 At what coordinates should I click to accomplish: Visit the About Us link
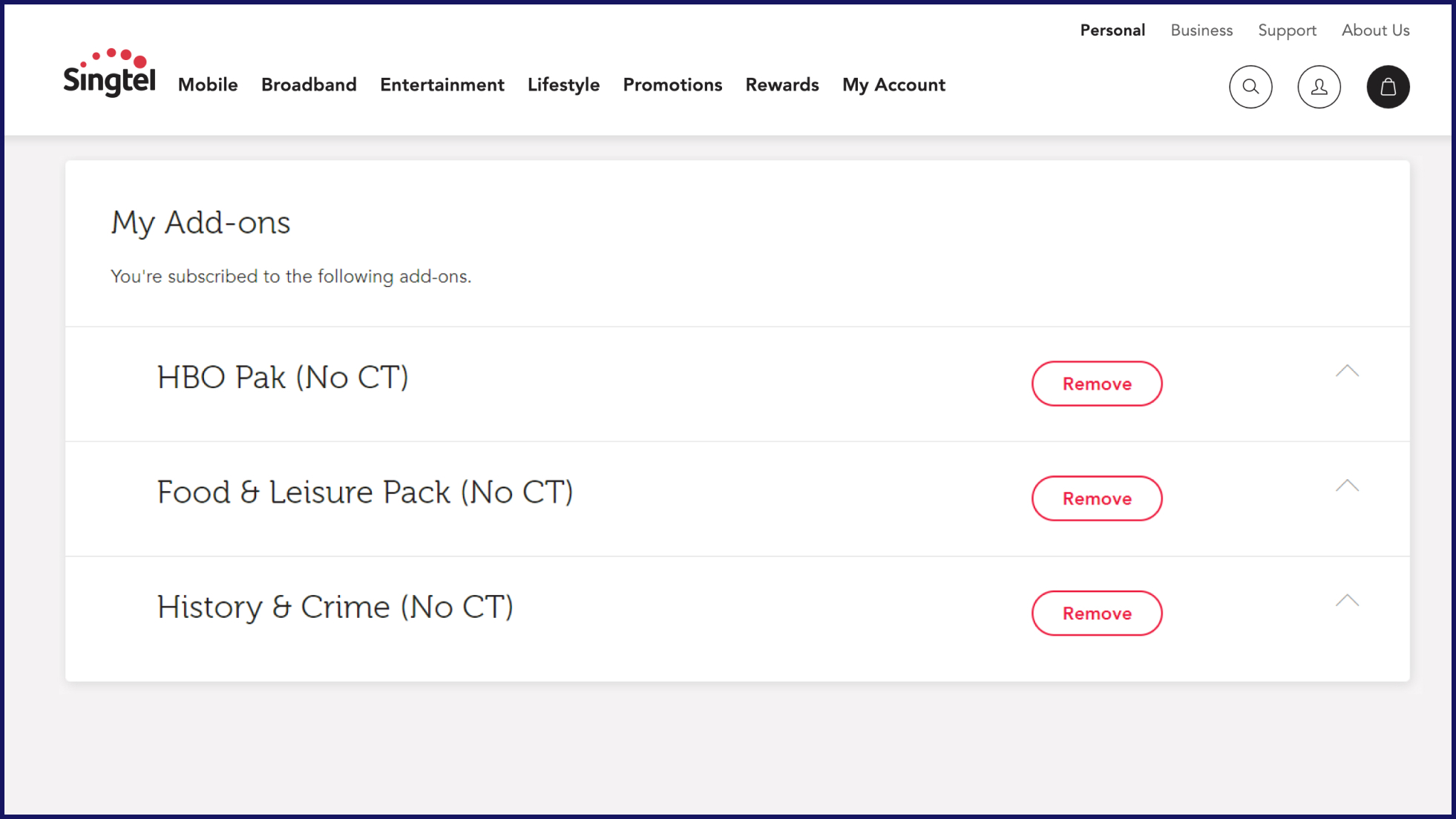pyautogui.click(x=1375, y=30)
